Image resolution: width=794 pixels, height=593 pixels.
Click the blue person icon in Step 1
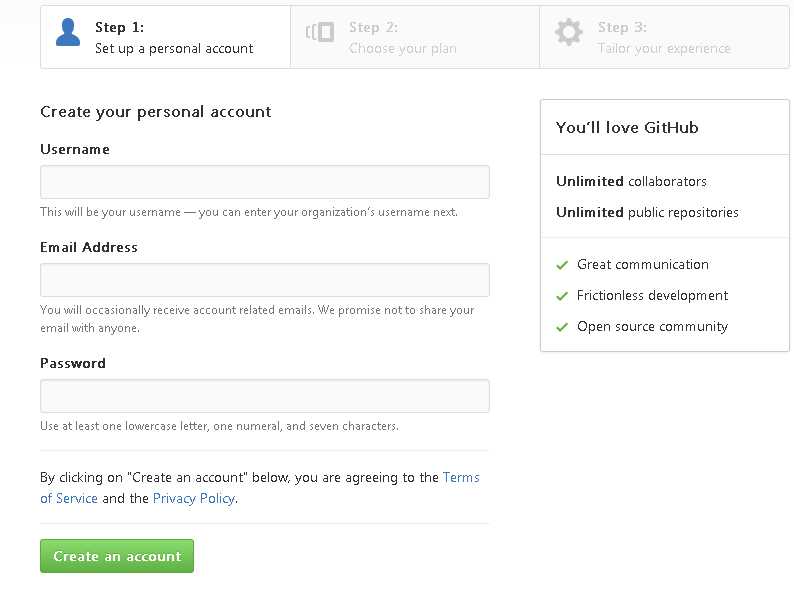(x=68, y=32)
